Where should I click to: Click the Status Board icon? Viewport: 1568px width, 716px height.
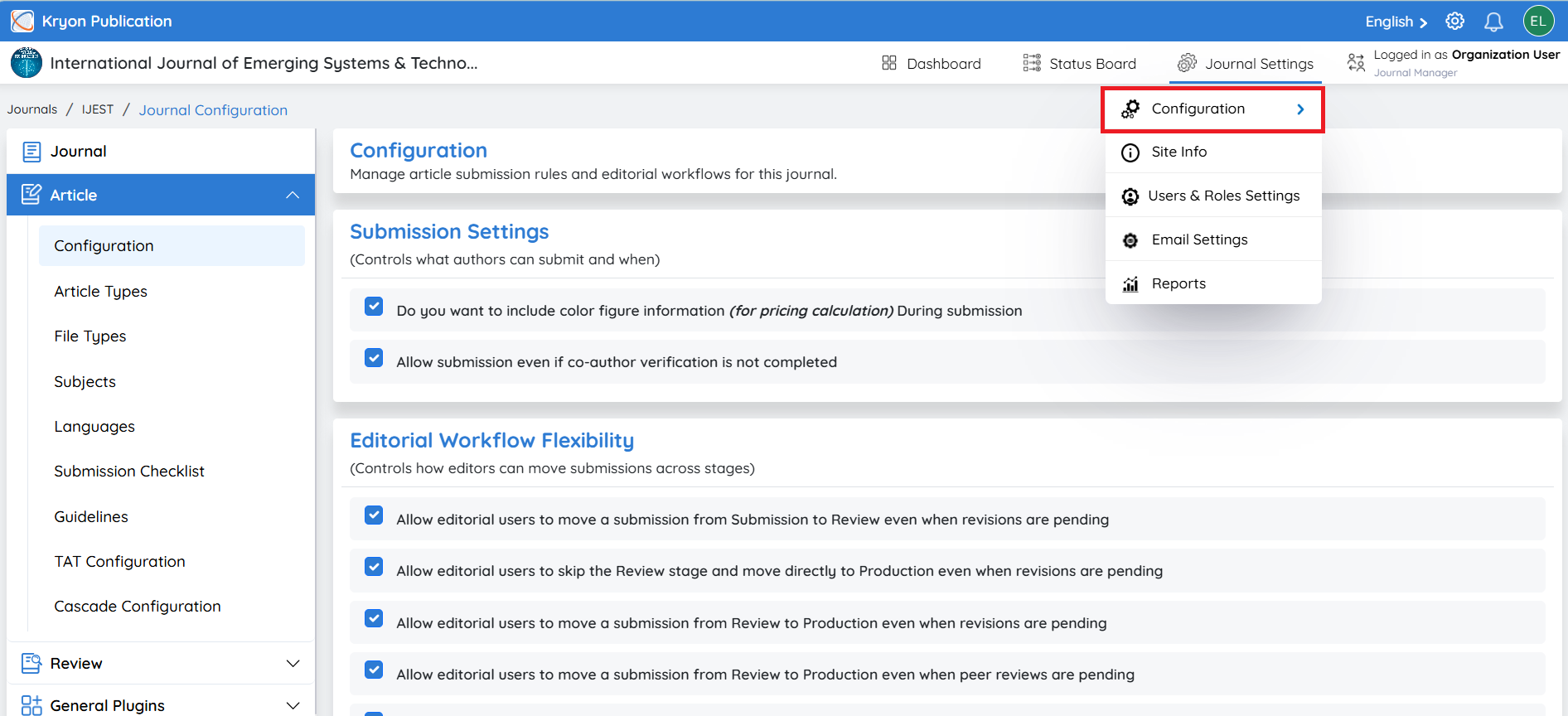coord(1032,63)
